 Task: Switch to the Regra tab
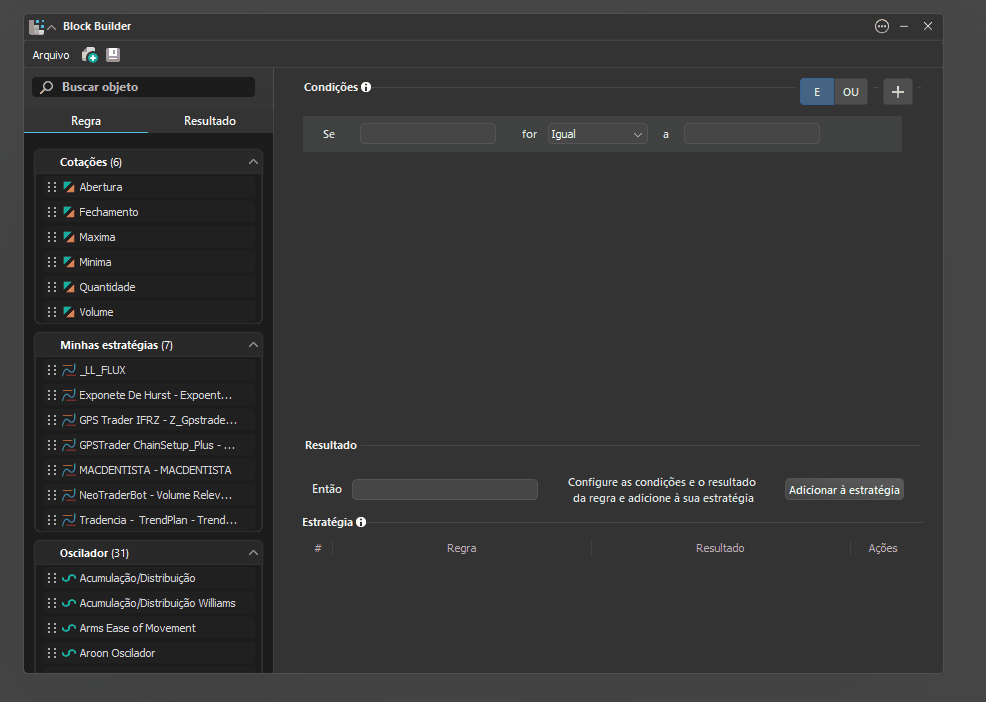86,121
